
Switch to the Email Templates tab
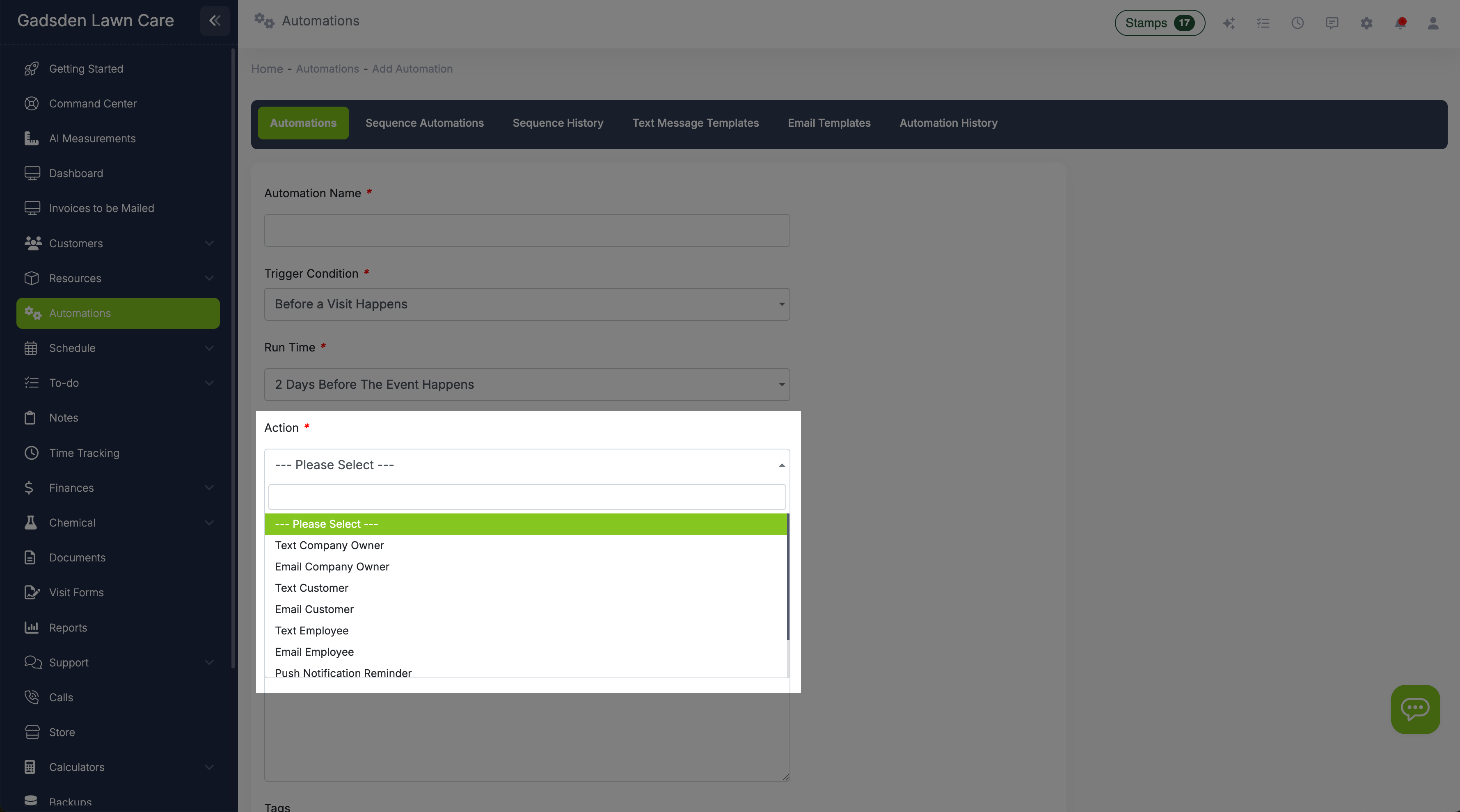(829, 123)
